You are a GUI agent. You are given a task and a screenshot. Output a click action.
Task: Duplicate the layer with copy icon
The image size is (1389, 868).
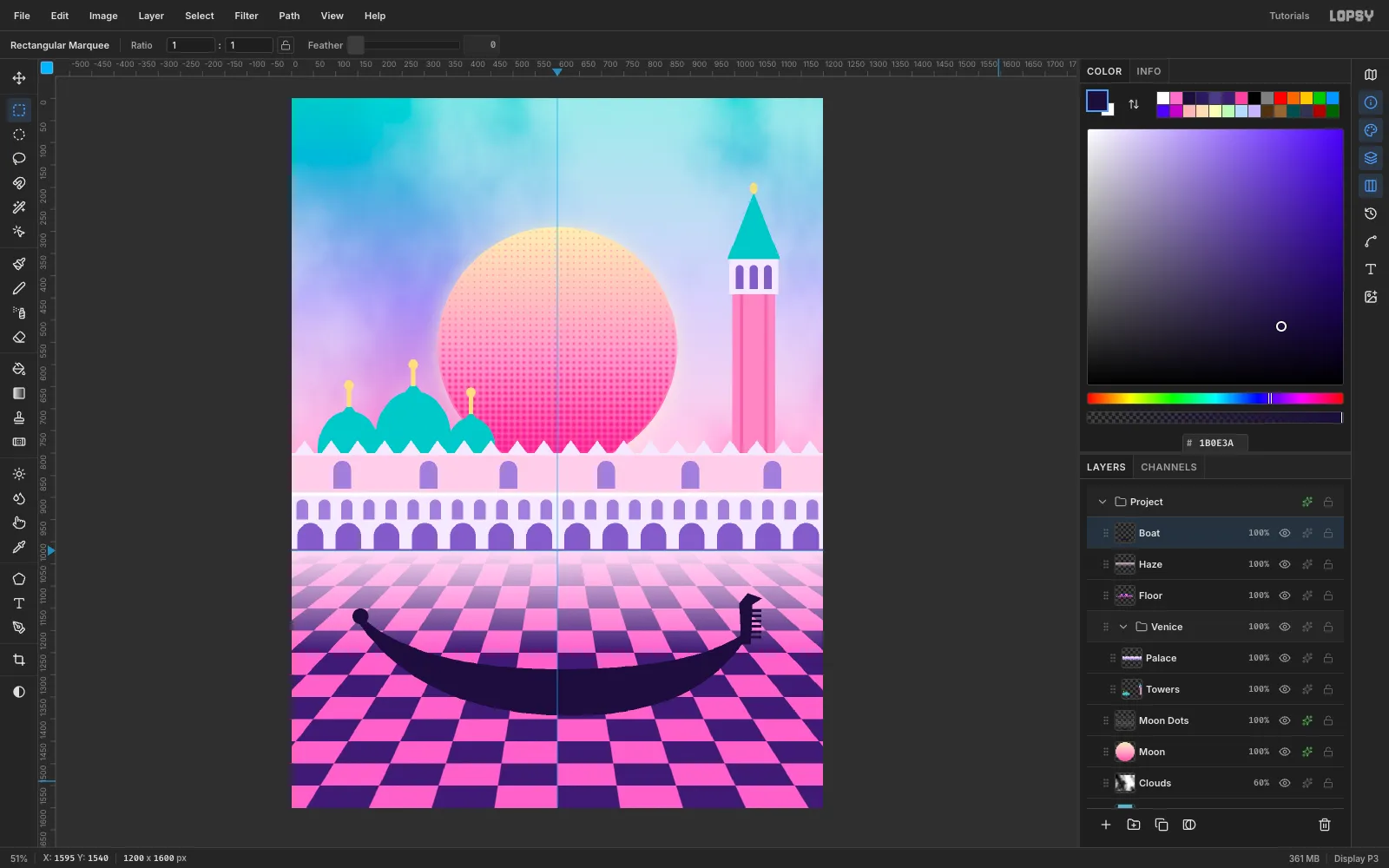[x=1162, y=825]
